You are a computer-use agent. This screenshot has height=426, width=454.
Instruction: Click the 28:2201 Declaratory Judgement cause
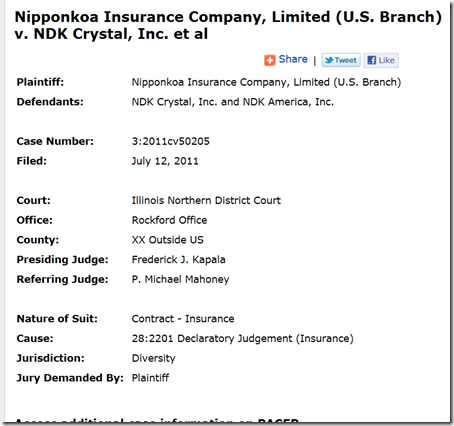[242, 338]
